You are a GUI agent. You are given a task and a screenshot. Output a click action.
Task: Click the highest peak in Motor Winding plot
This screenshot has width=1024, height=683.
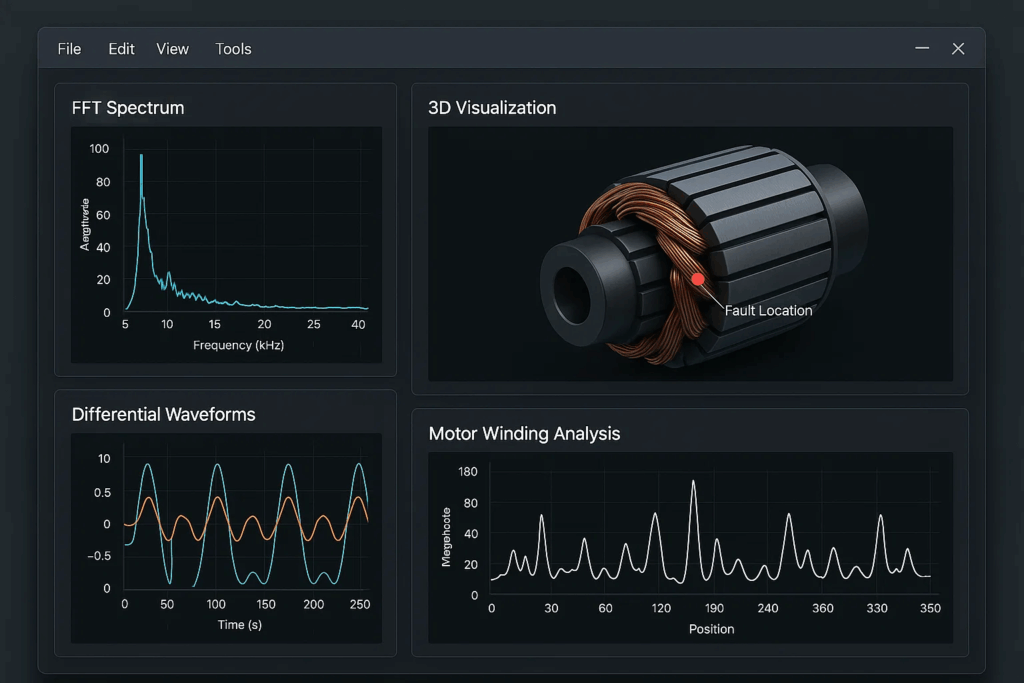point(693,483)
